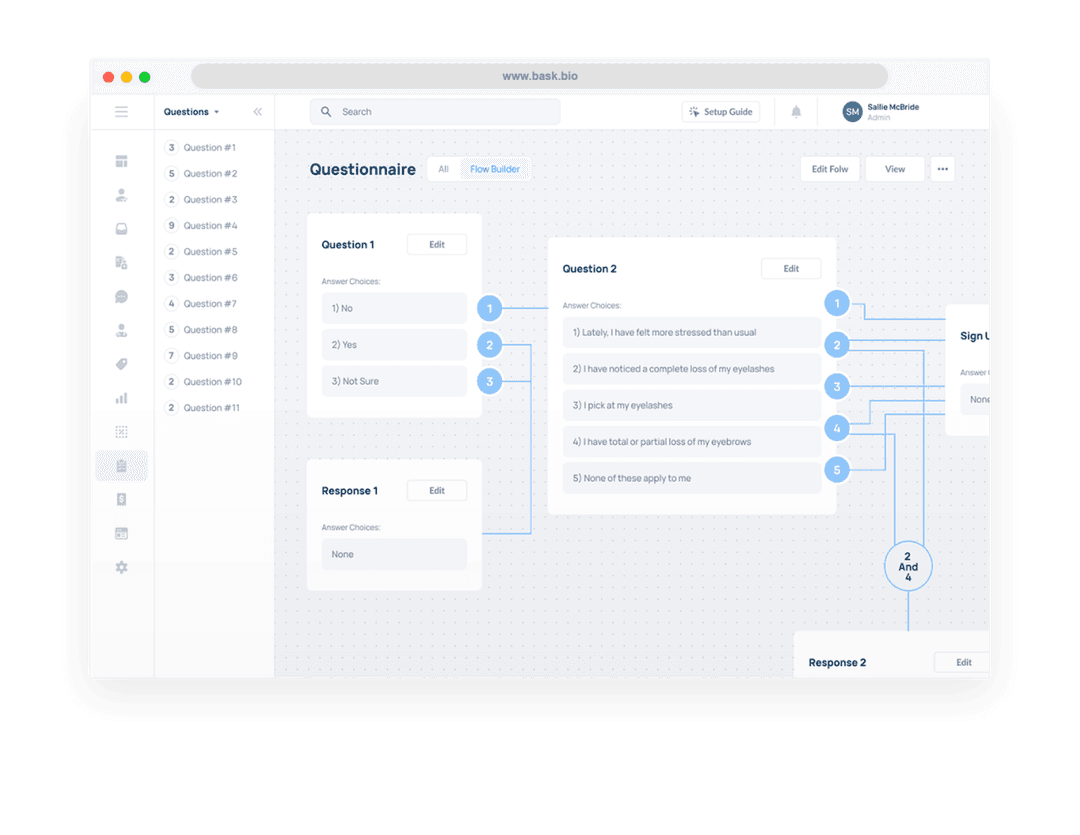This screenshot has height=835, width=1080.
Task: Select connector node 1 beside Question 1
Action: 489,309
